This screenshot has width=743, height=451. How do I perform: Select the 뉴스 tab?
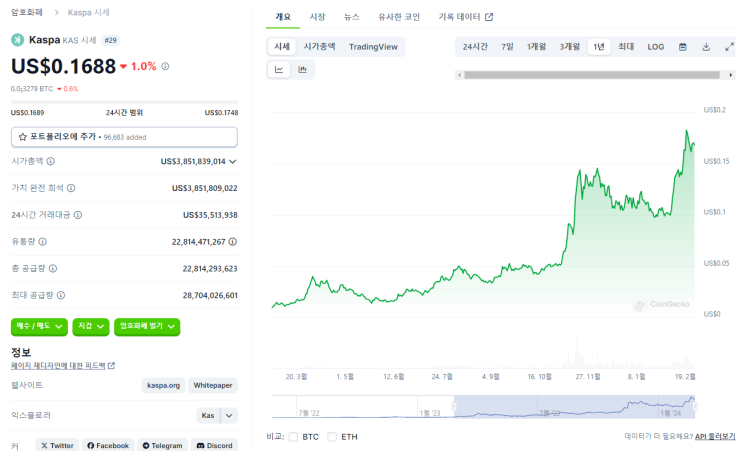tap(351, 17)
